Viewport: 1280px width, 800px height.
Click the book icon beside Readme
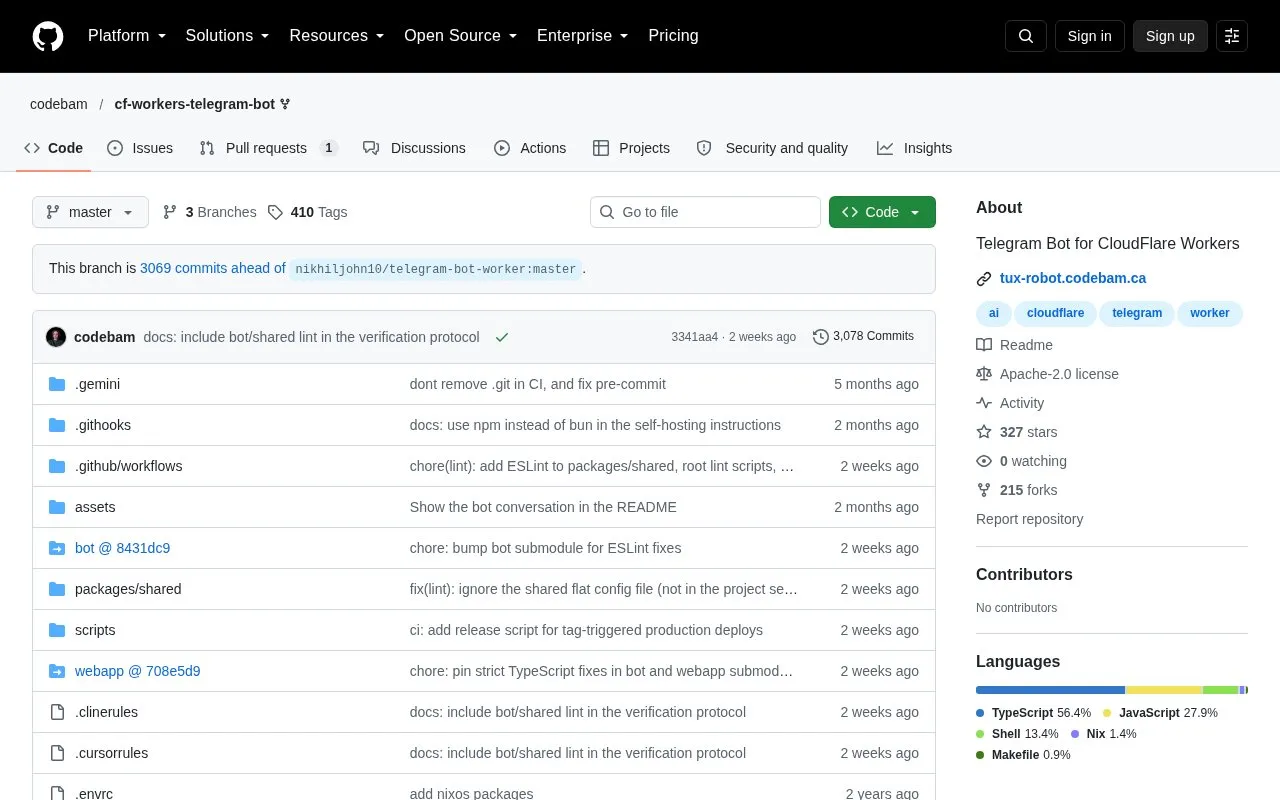click(x=984, y=345)
